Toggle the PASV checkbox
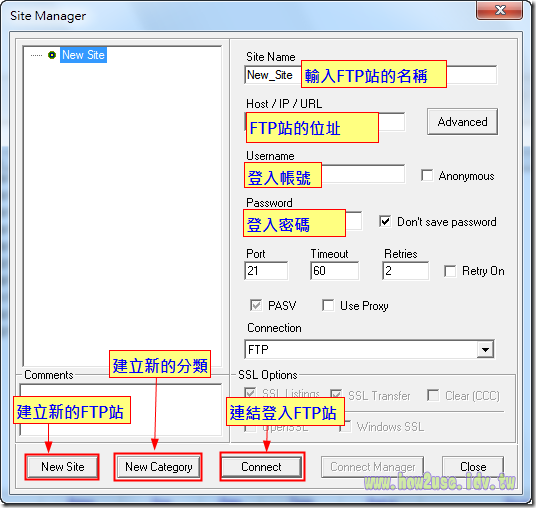This screenshot has height=508, width=536. (256, 305)
